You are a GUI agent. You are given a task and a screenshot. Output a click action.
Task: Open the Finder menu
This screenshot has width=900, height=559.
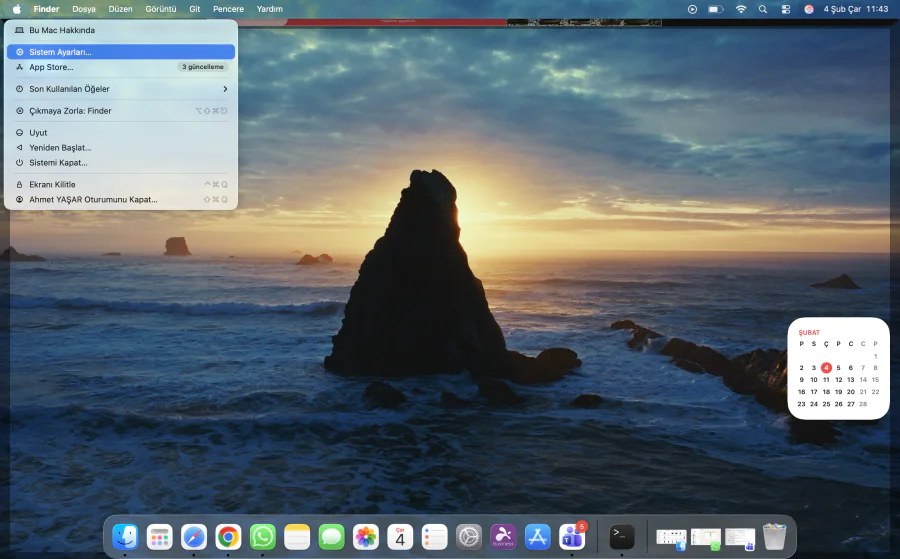tap(46, 9)
